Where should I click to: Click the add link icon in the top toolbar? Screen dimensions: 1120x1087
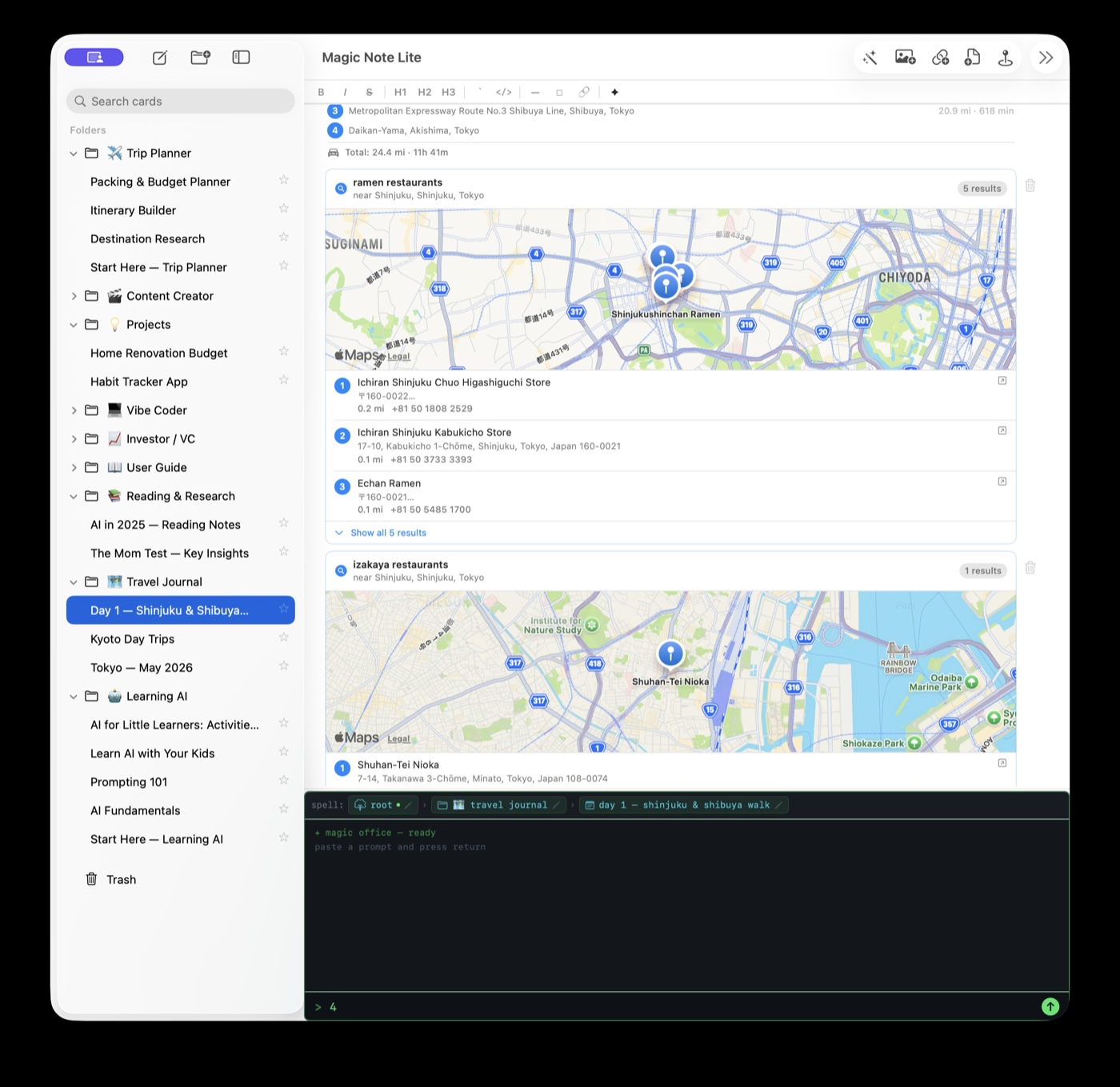(x=941, y=58)
